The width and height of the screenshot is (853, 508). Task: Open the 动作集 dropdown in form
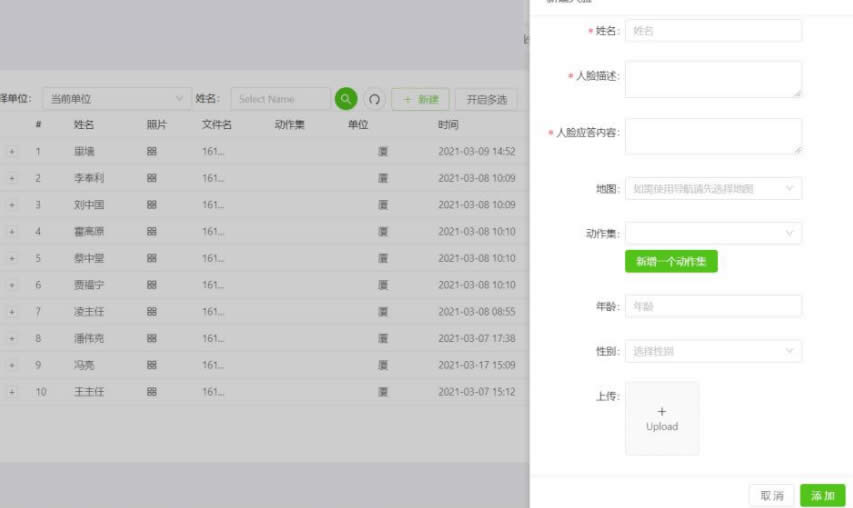[713, 233]
